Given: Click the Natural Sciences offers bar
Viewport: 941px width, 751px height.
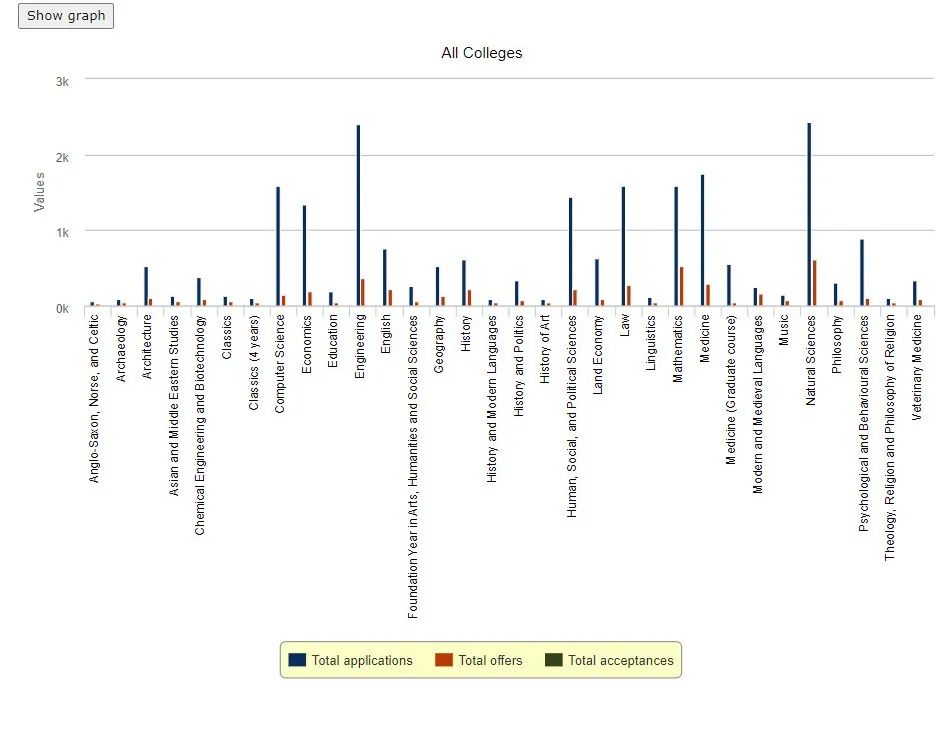Looking at the screenshot, I should coord(814,283).
